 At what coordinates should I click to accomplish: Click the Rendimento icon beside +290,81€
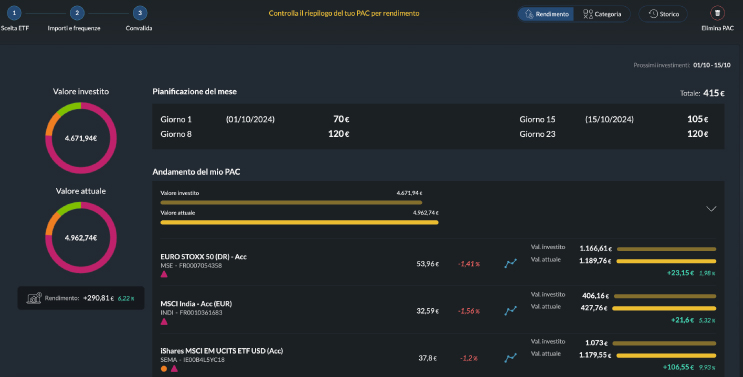34,298
